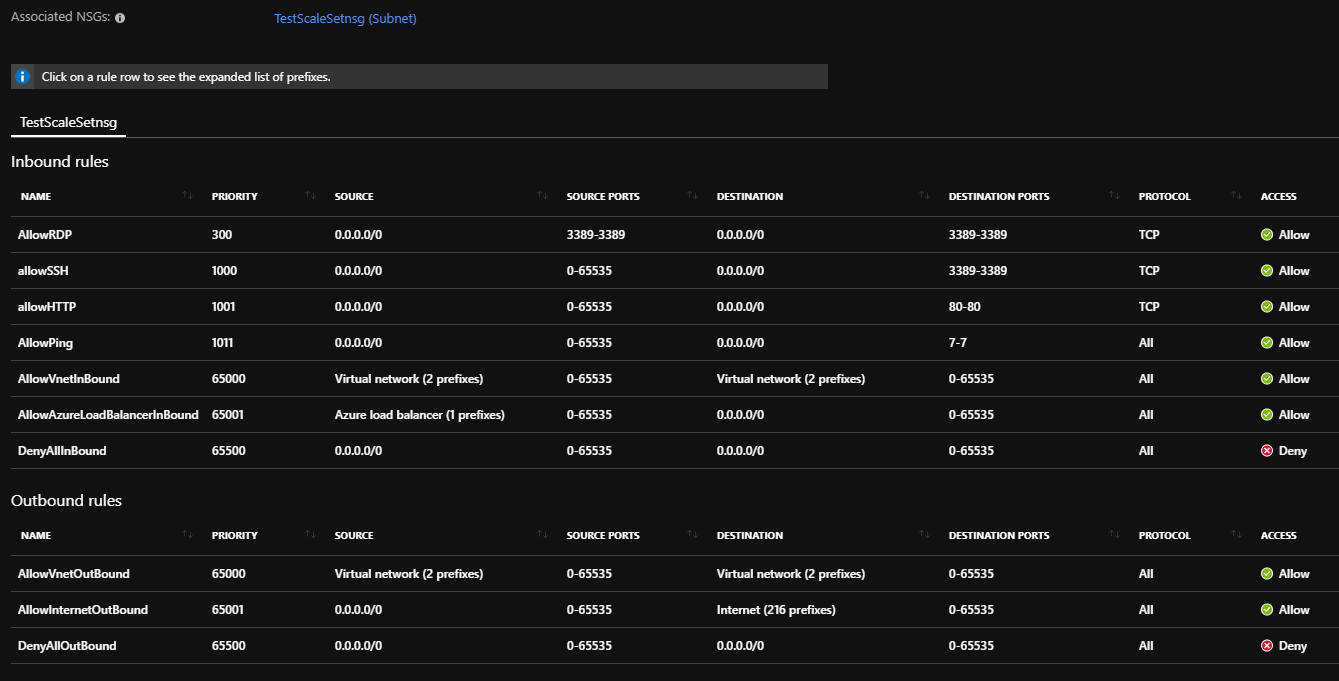
Task: Sort outbound rules by Protocol sort arrows
Action: coord(1236,535)
